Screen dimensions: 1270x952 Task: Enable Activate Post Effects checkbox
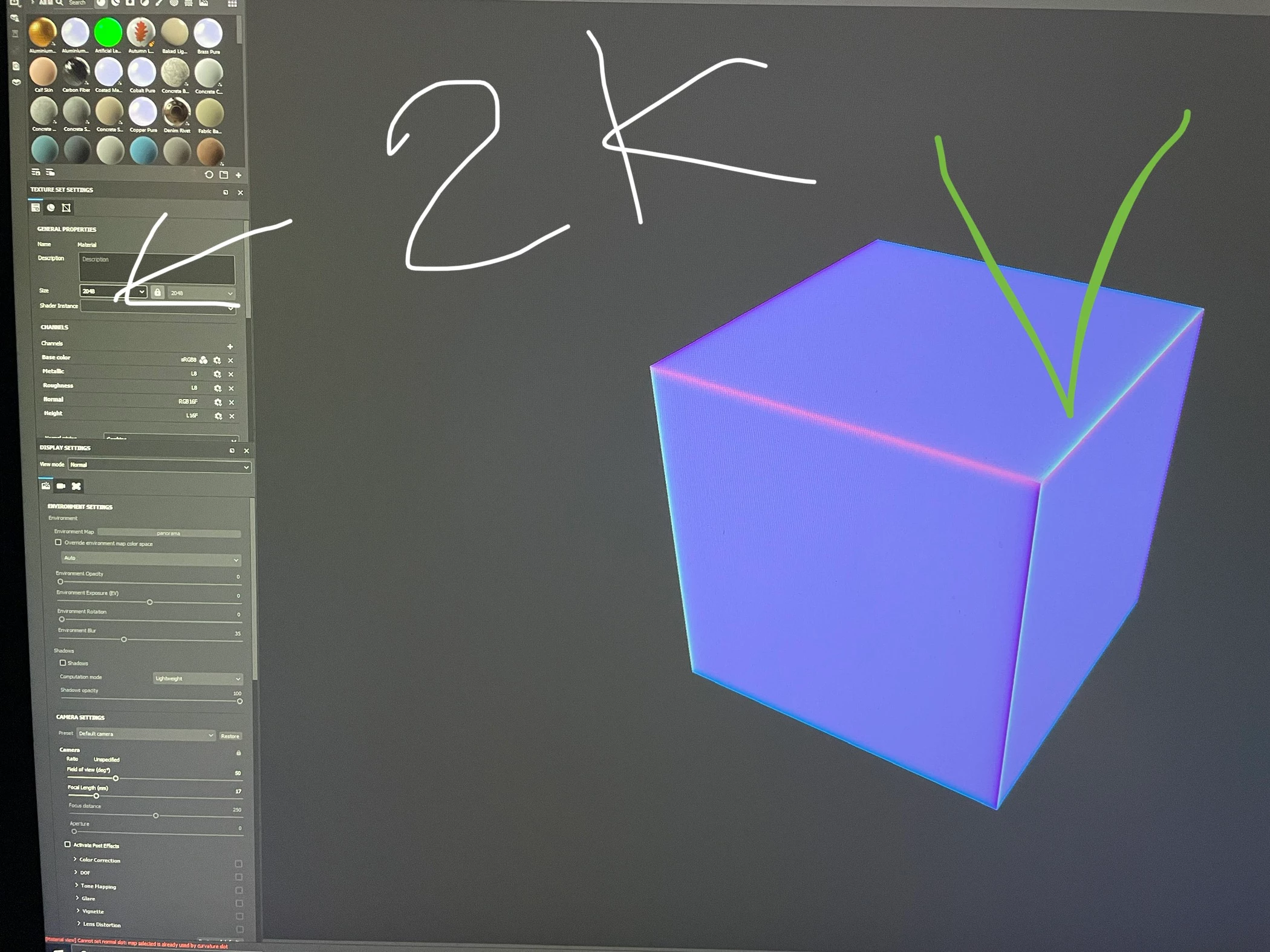pyautogui.click(x=68, y=844)
